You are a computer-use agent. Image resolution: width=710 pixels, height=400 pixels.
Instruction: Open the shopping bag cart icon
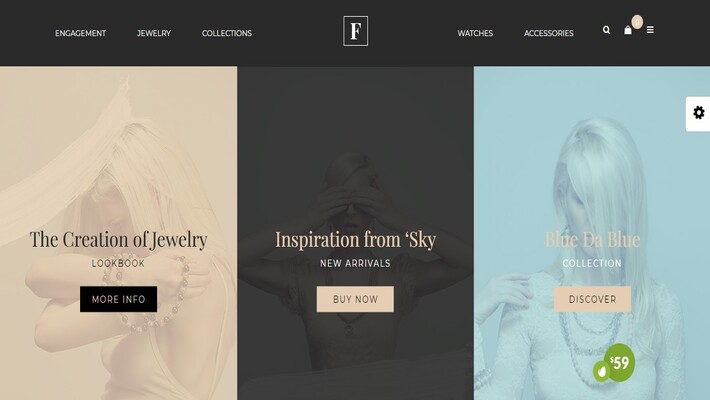pyautogui.click(x=628, y=30)
